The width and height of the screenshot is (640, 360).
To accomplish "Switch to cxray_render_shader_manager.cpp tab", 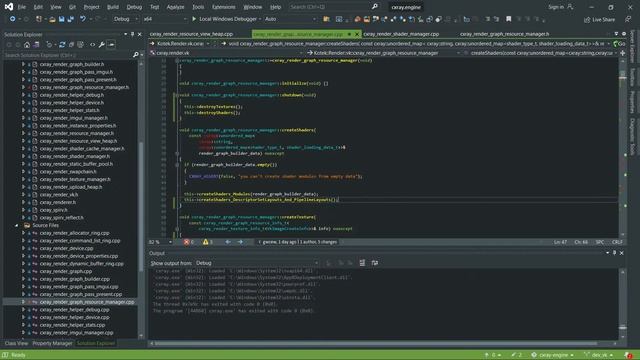I will (401, 34).
